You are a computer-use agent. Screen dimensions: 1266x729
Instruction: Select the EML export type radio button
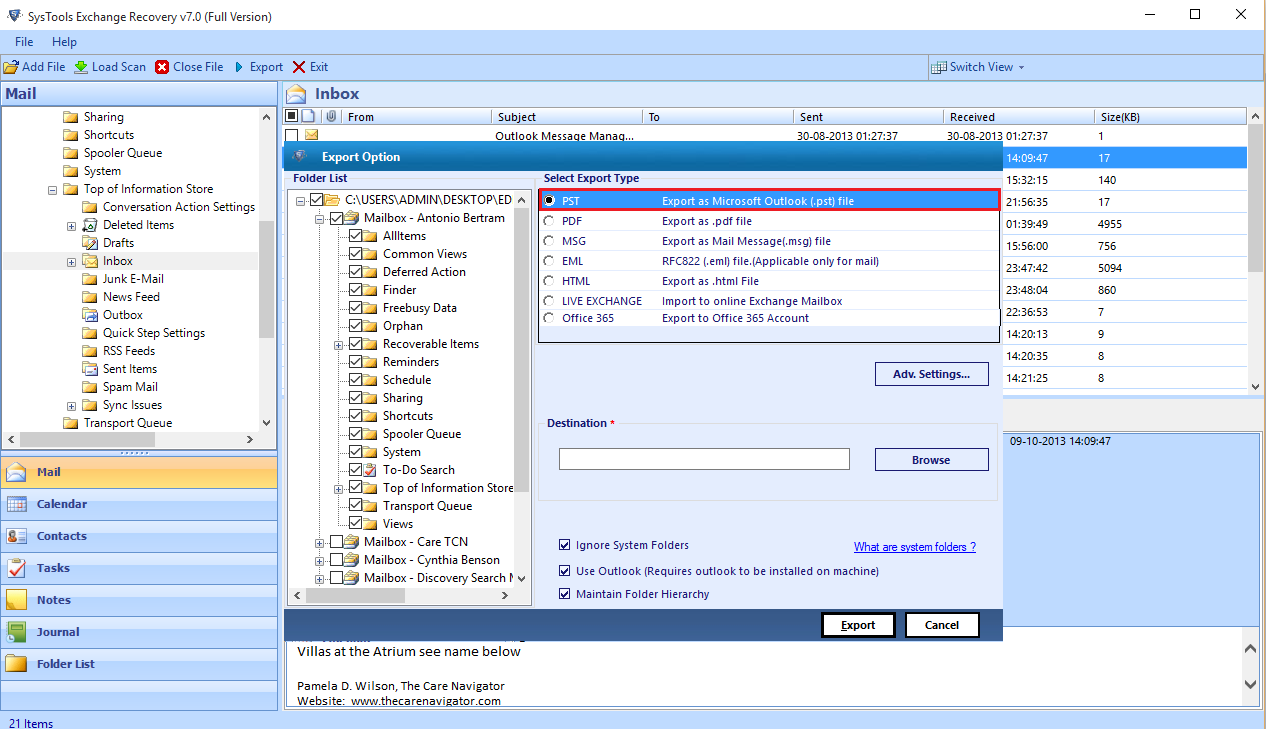tap(549, 261)
